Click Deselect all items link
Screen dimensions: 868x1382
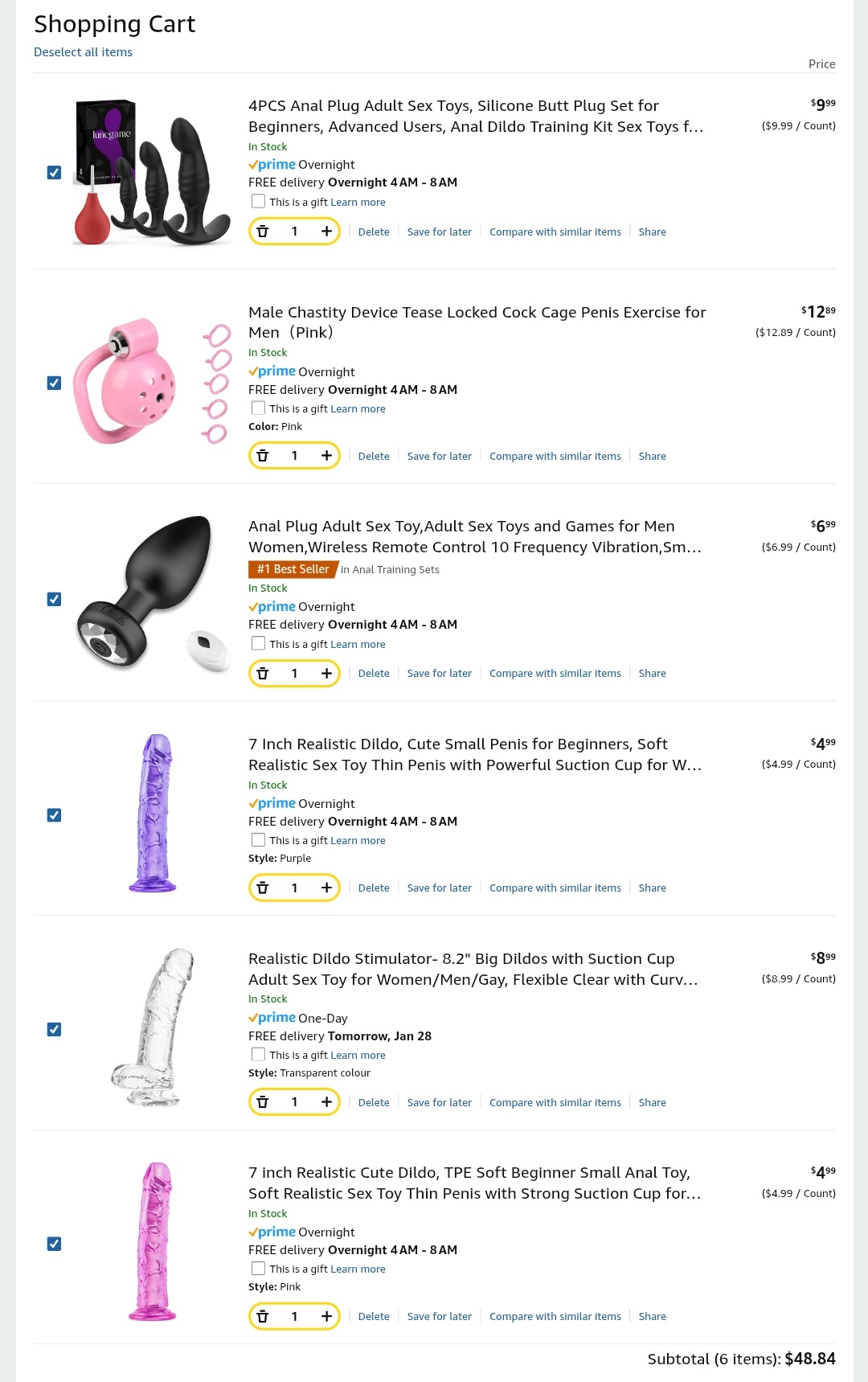coord(83,52)
